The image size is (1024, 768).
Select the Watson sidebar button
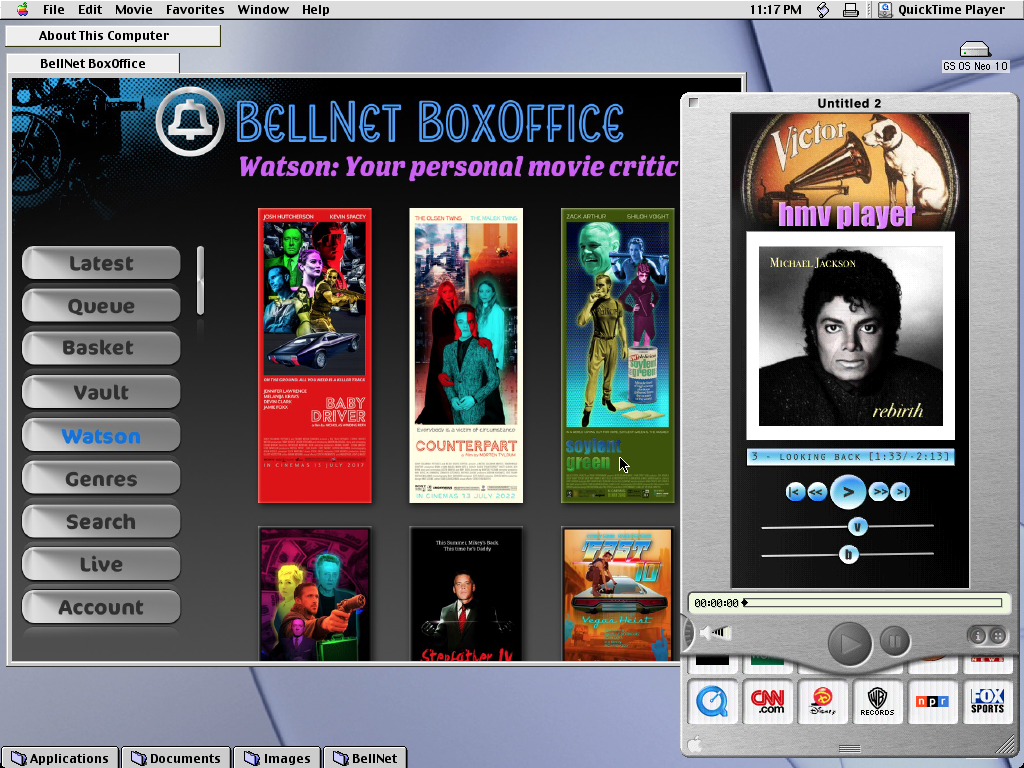[x=101, y=436]
